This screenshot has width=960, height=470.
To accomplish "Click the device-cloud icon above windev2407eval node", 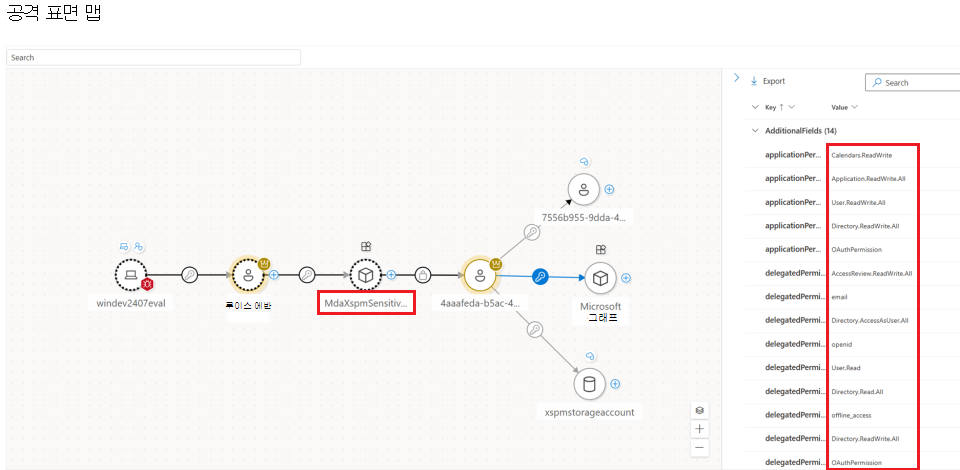I will [124, 247].
